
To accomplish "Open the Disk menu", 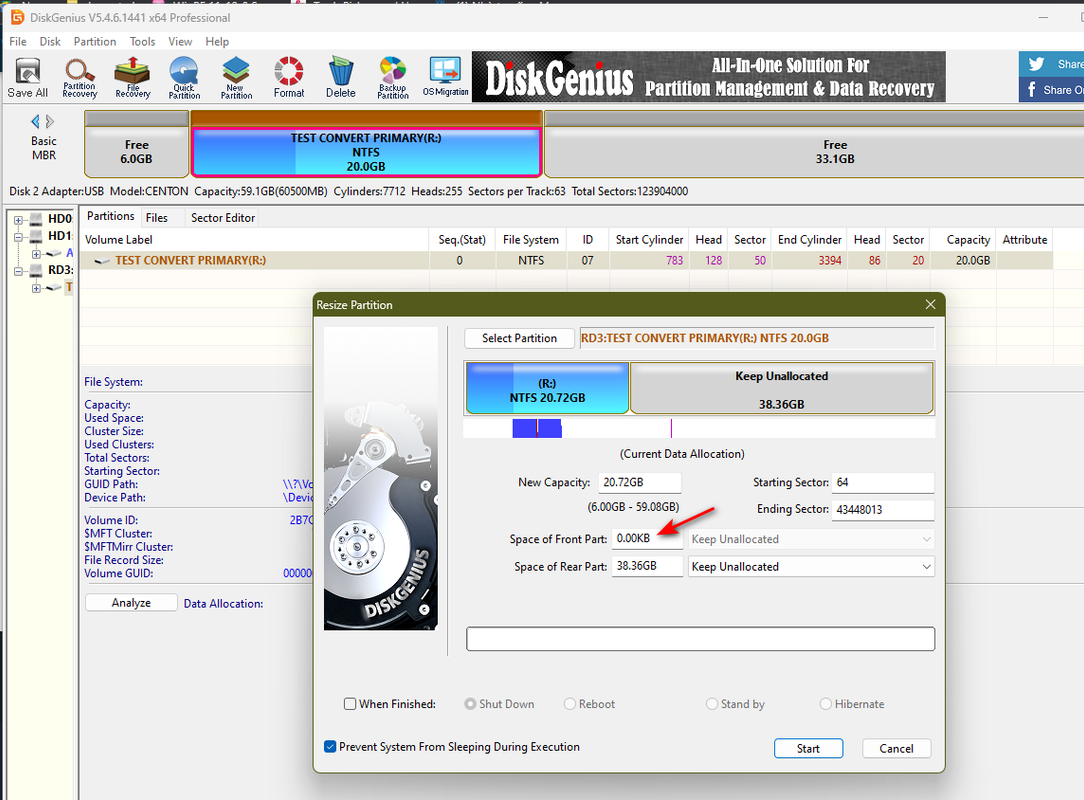I will click(x=50, y=41).
